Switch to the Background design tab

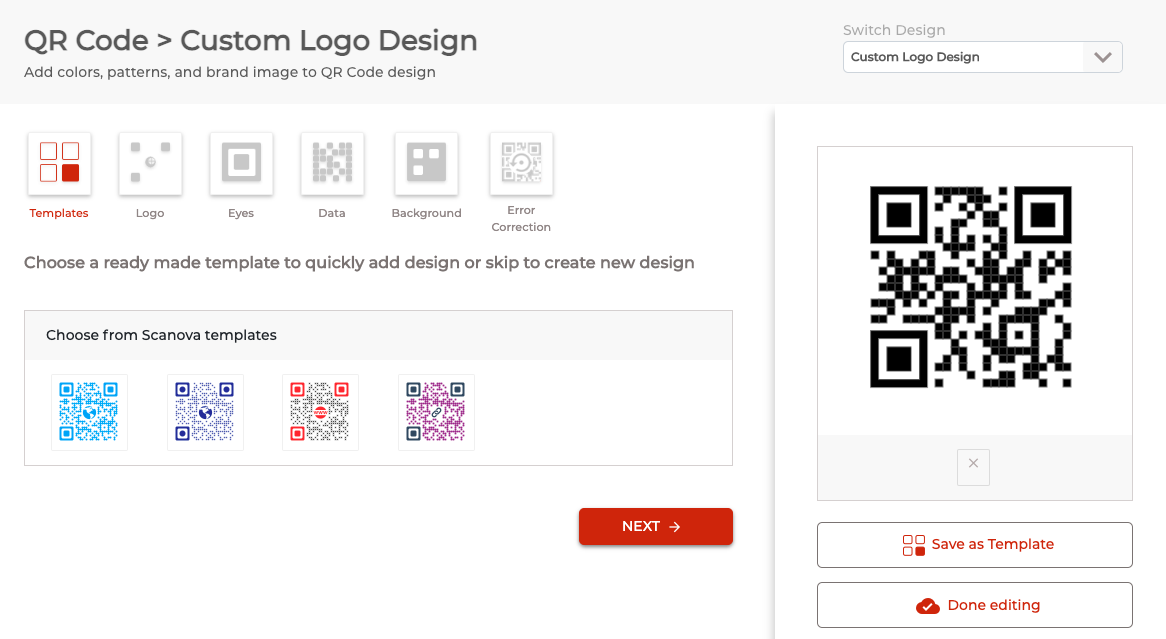click(427, 163)
